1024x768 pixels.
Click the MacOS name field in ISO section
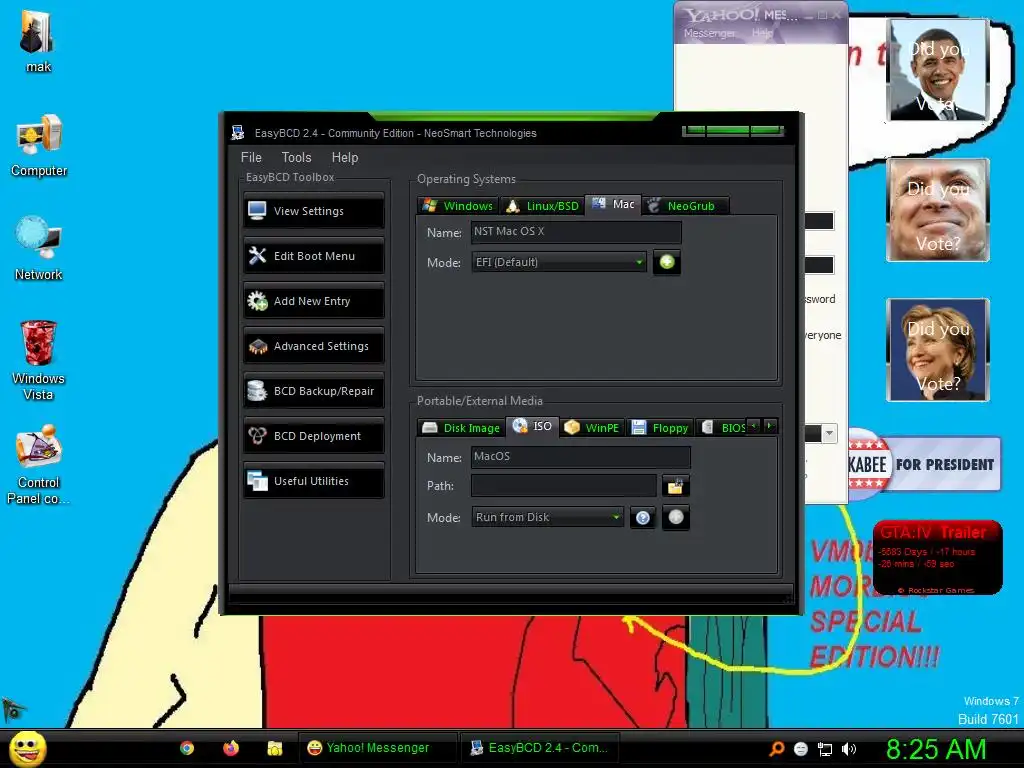[x=581, y=456]
